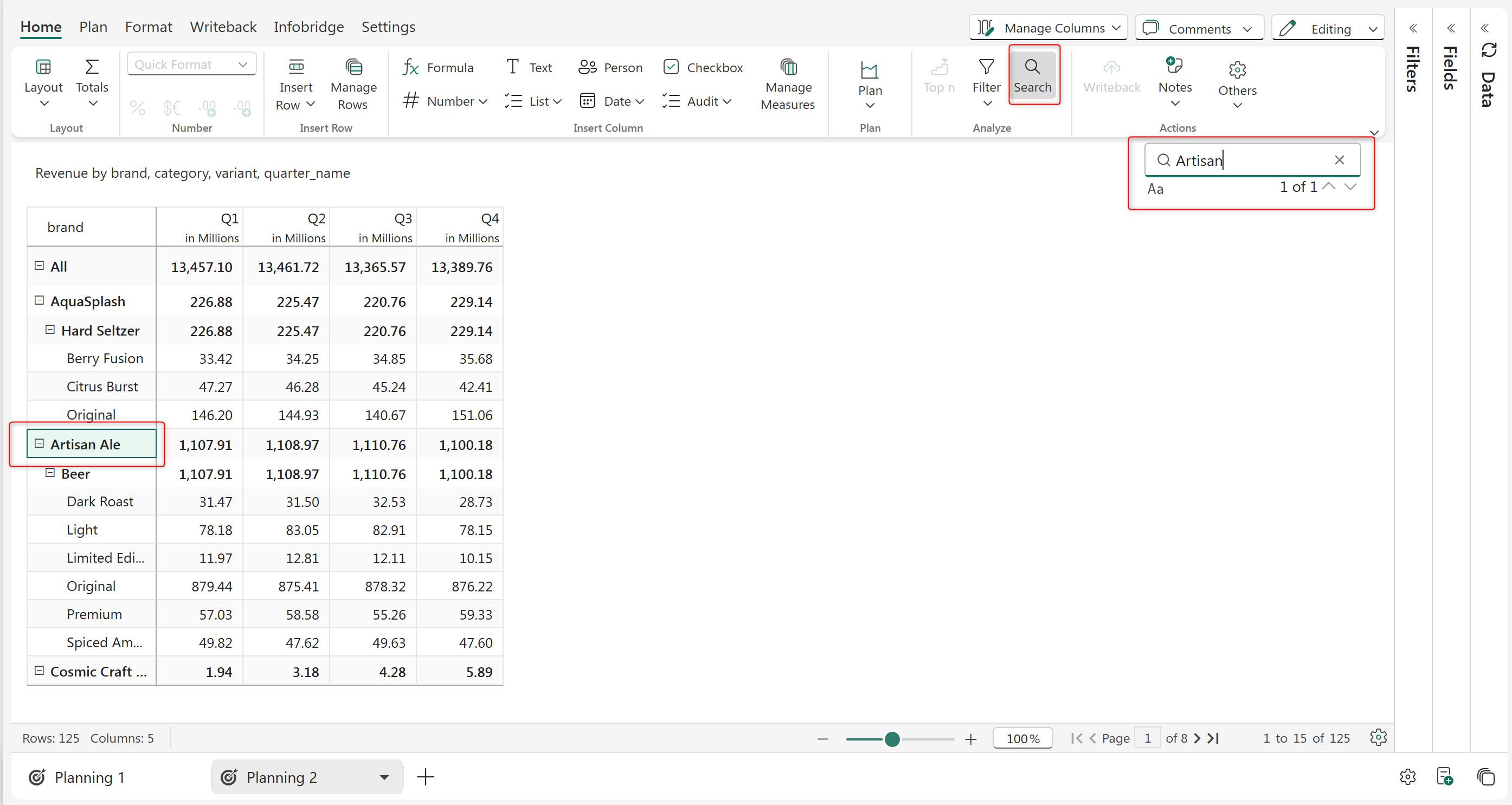The width and height of the screenshot is (1512, 805).
Task: Open the Quick Format dropdown
Action: (x=191, y=65)
